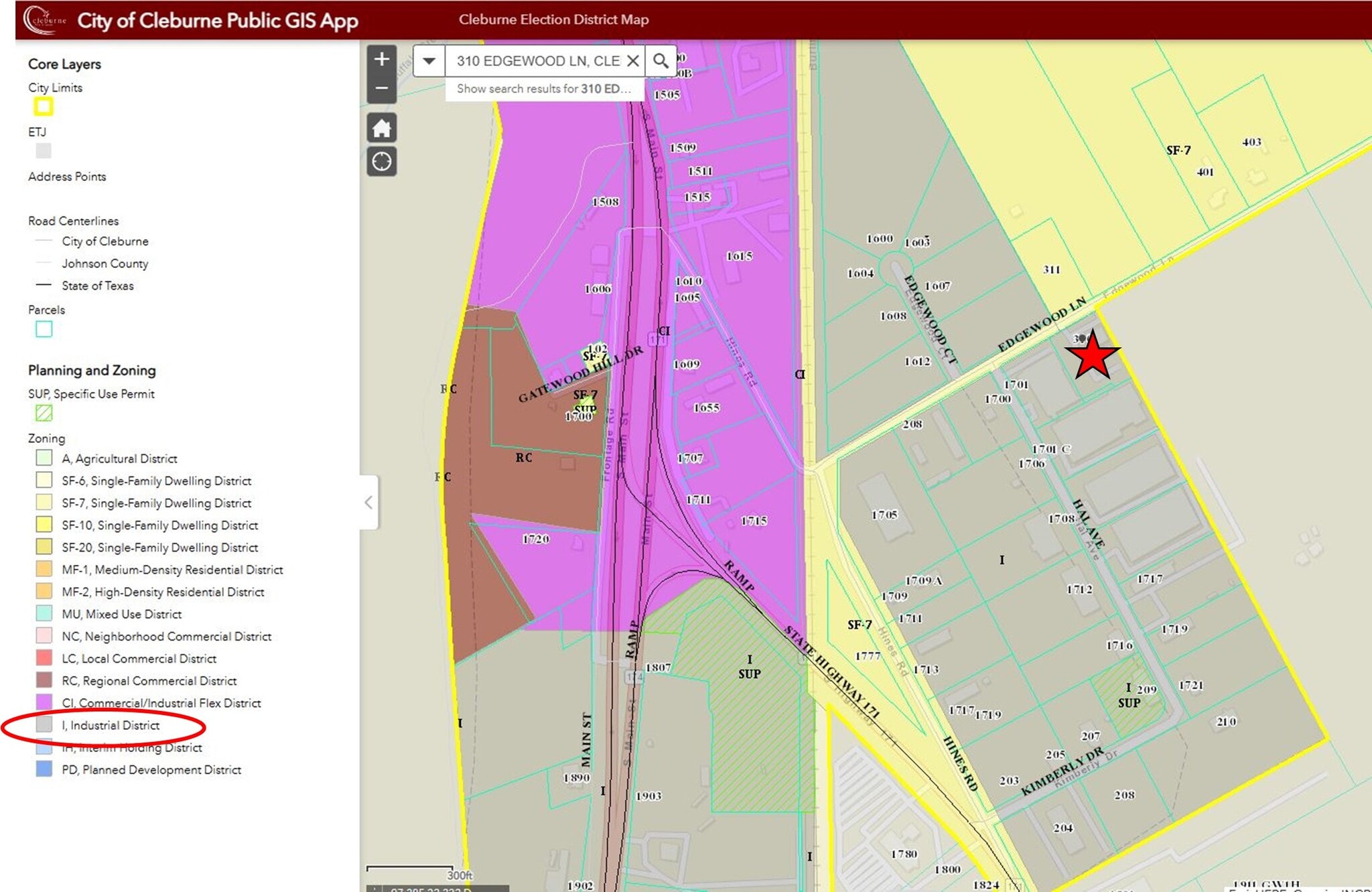Zoom in with the plus button
This screenshot has width=1372, height=892.
click(x=381, y=60)
